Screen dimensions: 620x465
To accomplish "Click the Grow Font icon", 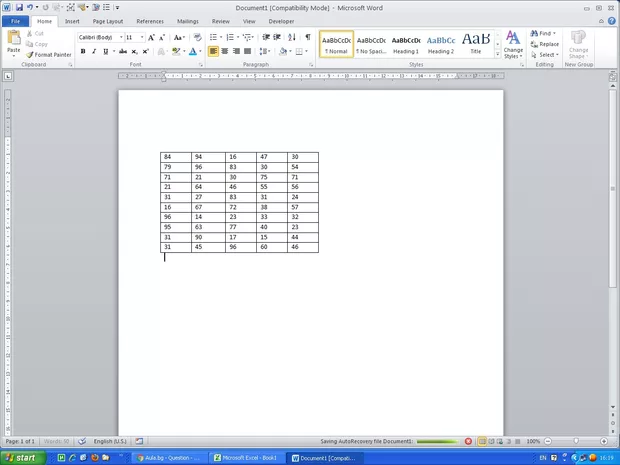I will (x=151, y=38).
